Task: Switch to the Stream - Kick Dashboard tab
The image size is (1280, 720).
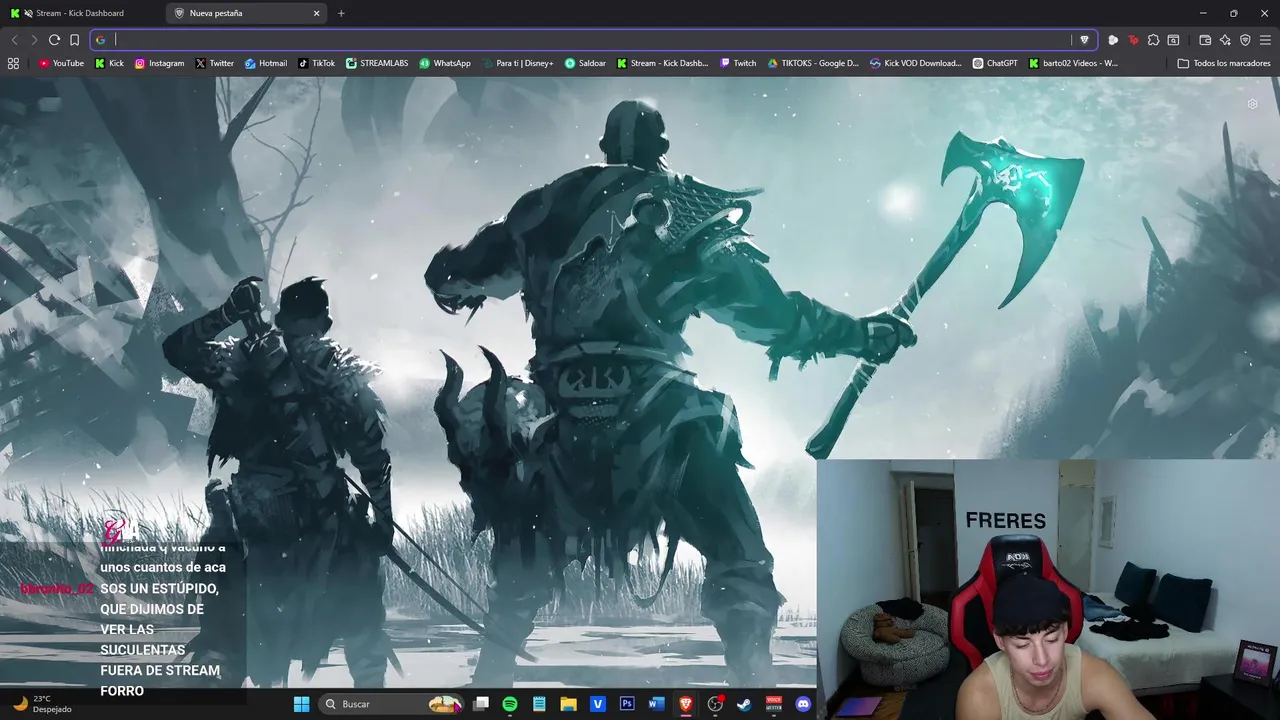Action: tap(80, 13)
